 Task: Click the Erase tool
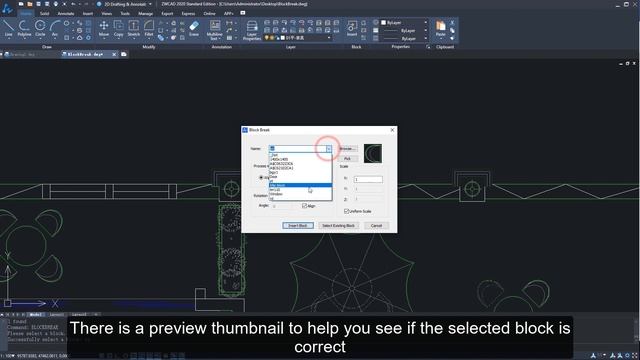point(194,29)
